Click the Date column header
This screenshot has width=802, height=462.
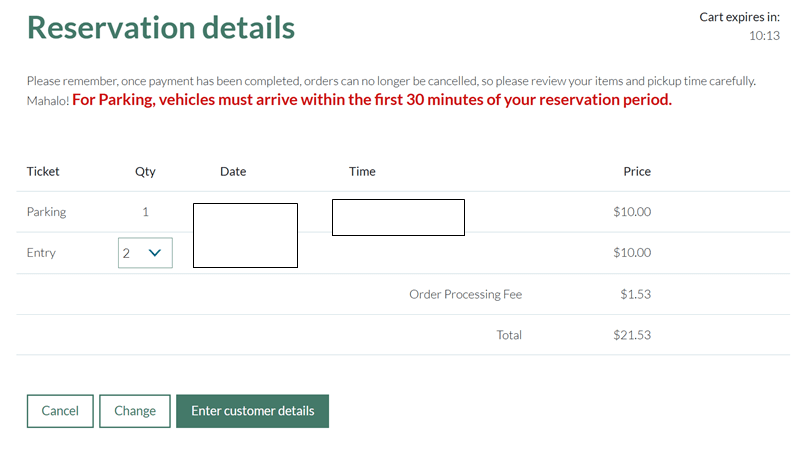pyautogui.click(x=233, y=171)
